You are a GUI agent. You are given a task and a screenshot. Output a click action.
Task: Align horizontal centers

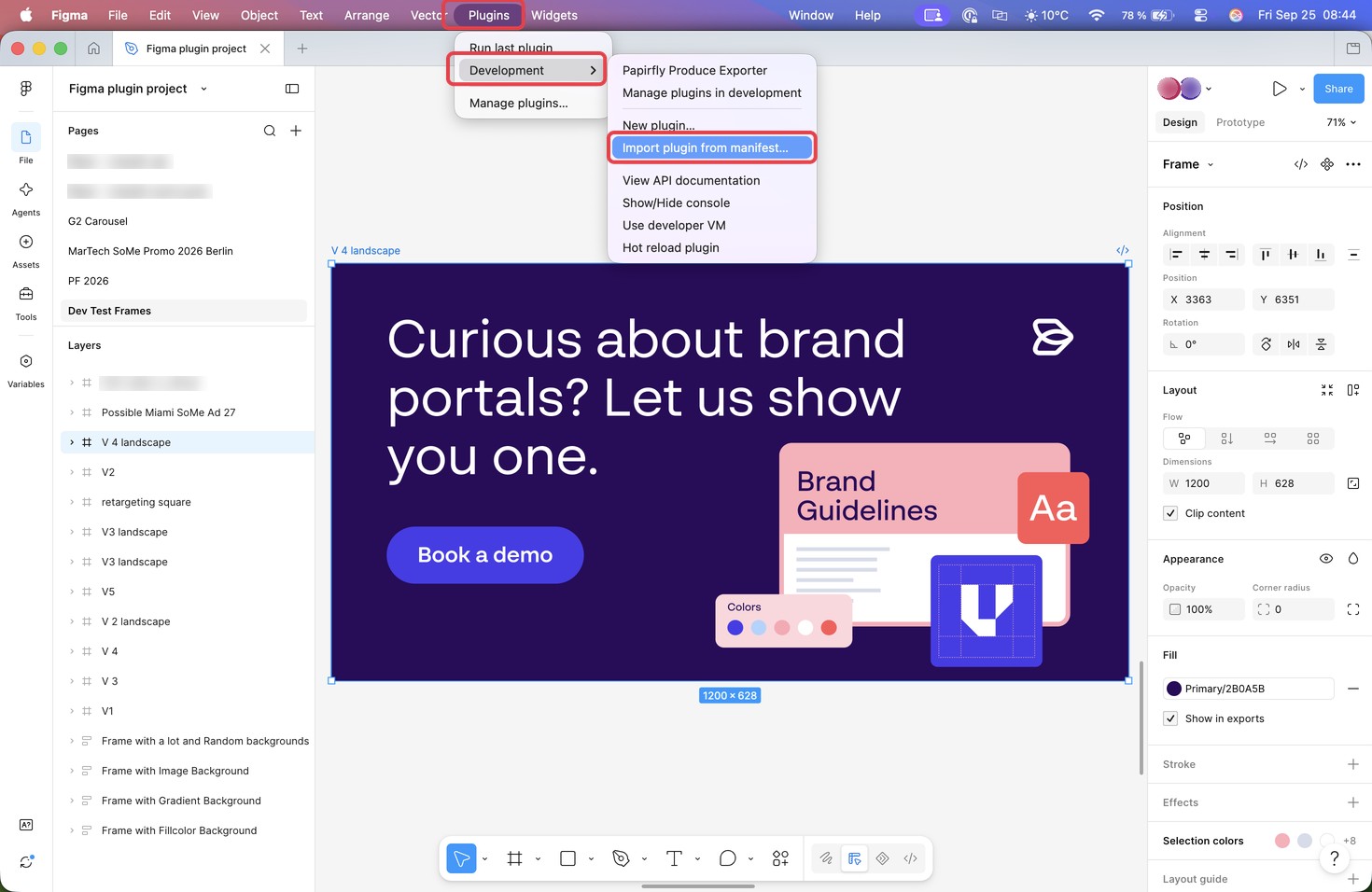click(x=1204, y=255)
